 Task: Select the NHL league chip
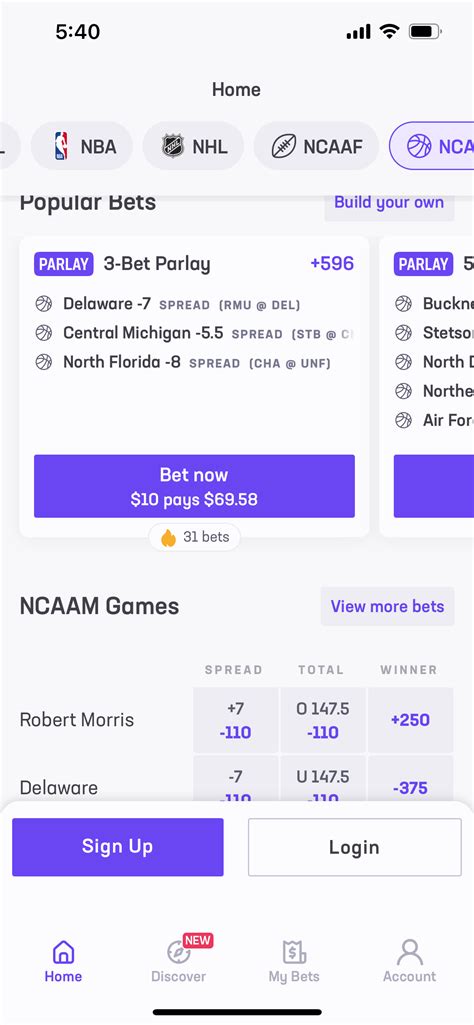pos(194,146)
